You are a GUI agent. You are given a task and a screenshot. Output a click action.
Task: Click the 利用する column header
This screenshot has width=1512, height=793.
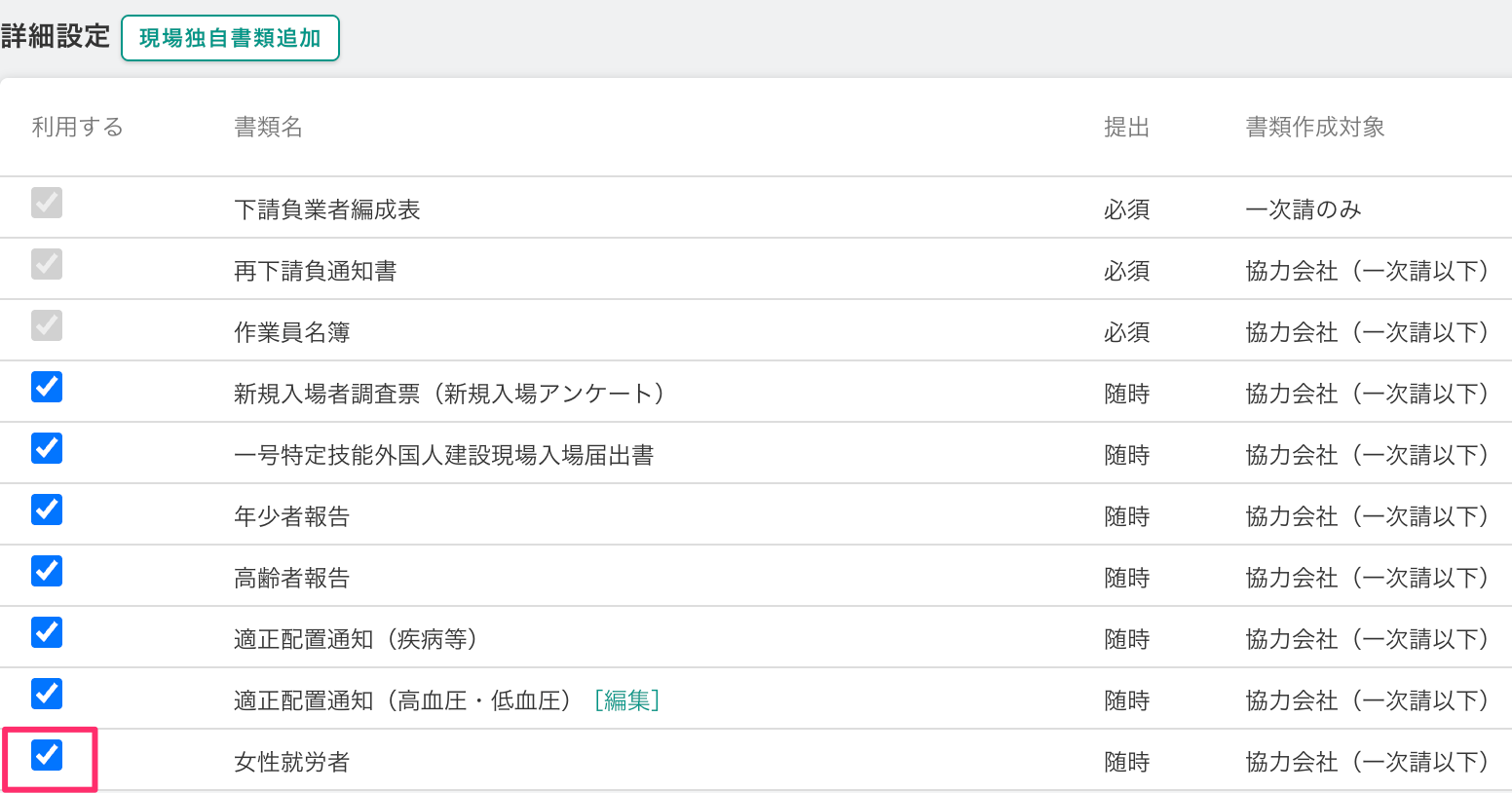(77, 127)
